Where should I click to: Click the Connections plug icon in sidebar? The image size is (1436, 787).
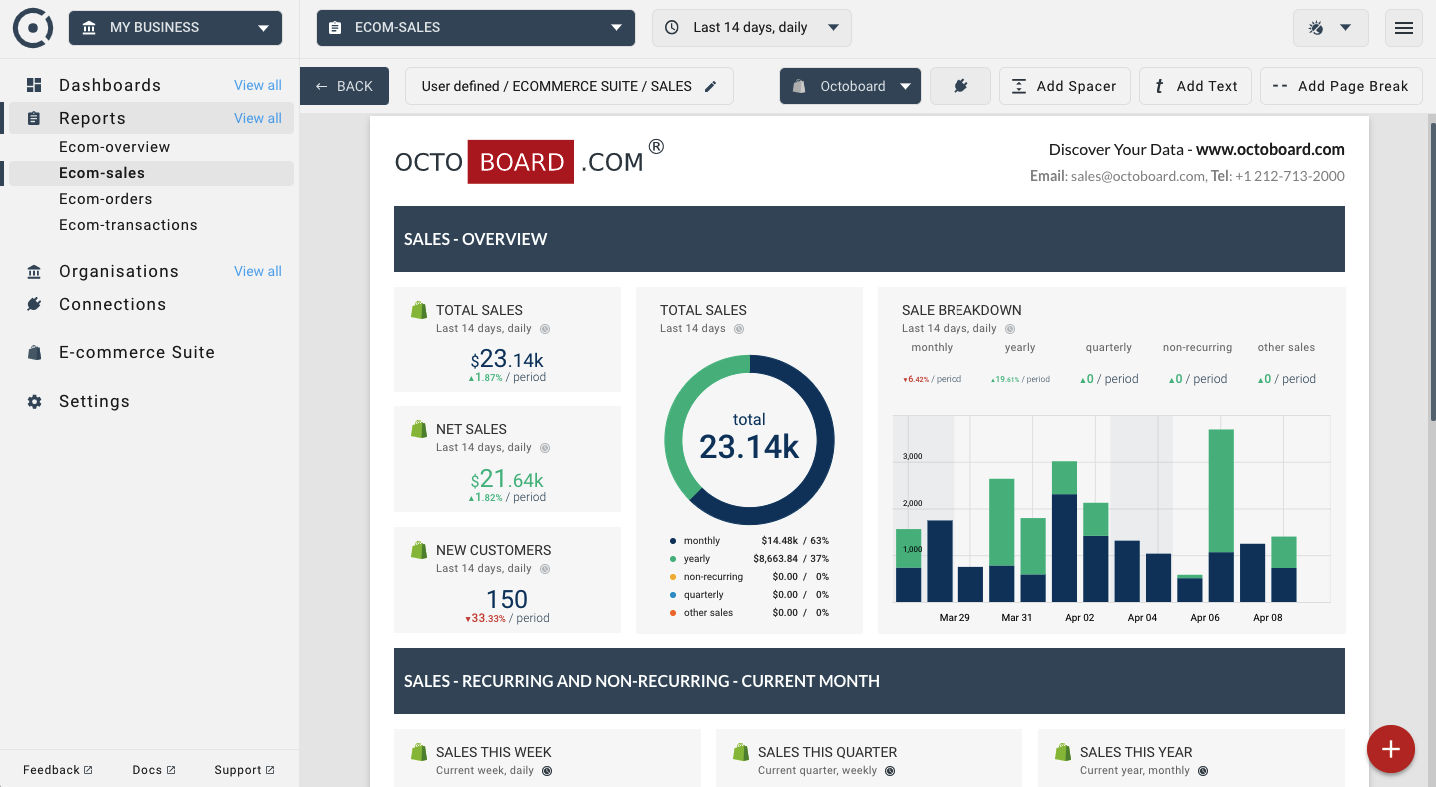click(34, 304)
